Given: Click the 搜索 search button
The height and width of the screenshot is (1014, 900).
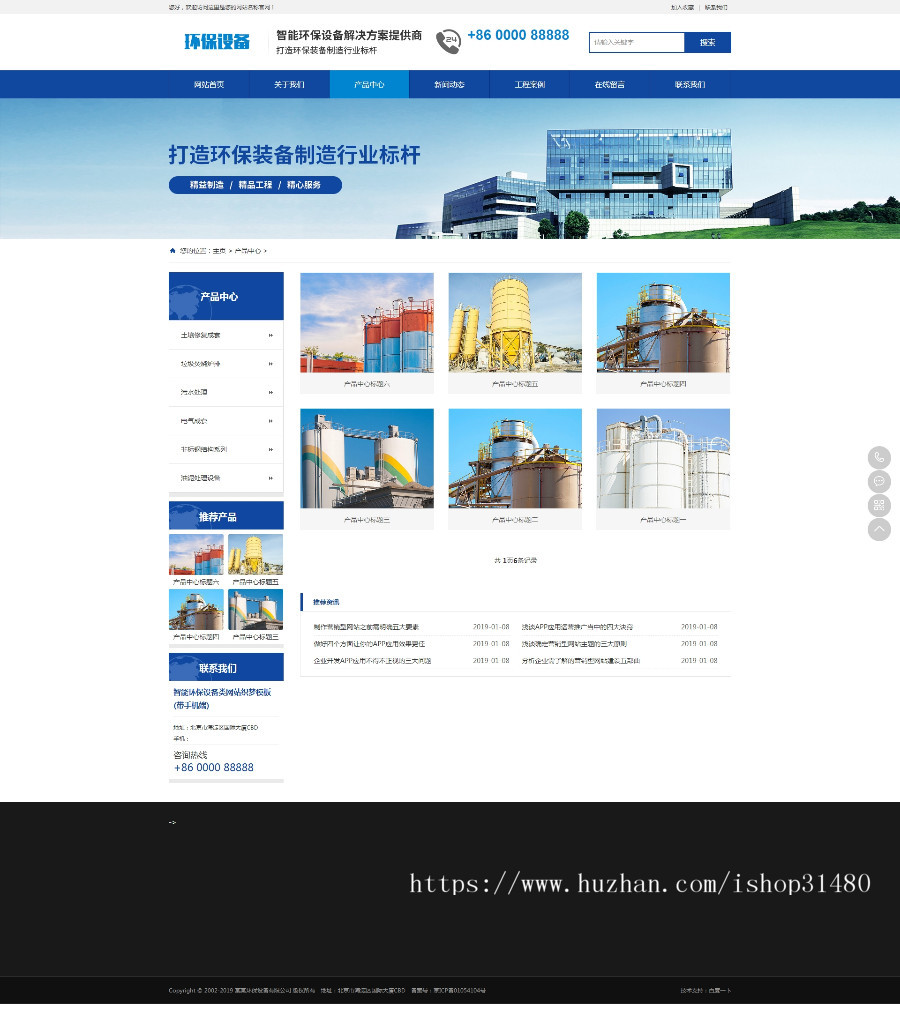Looking at the screenshot, I should pyautogui.click(x=708, y=42).
